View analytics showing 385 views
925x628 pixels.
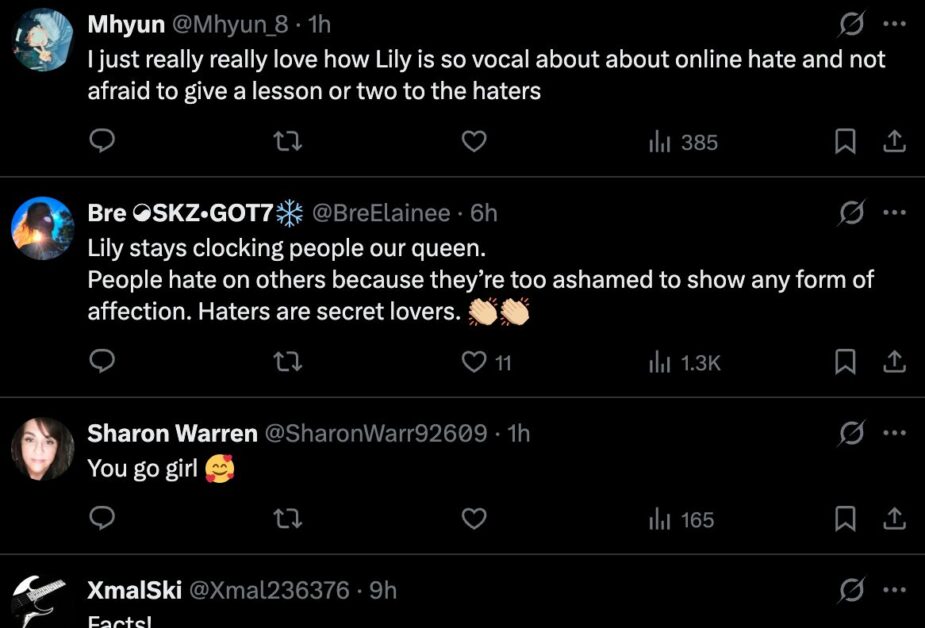(683, 142)
